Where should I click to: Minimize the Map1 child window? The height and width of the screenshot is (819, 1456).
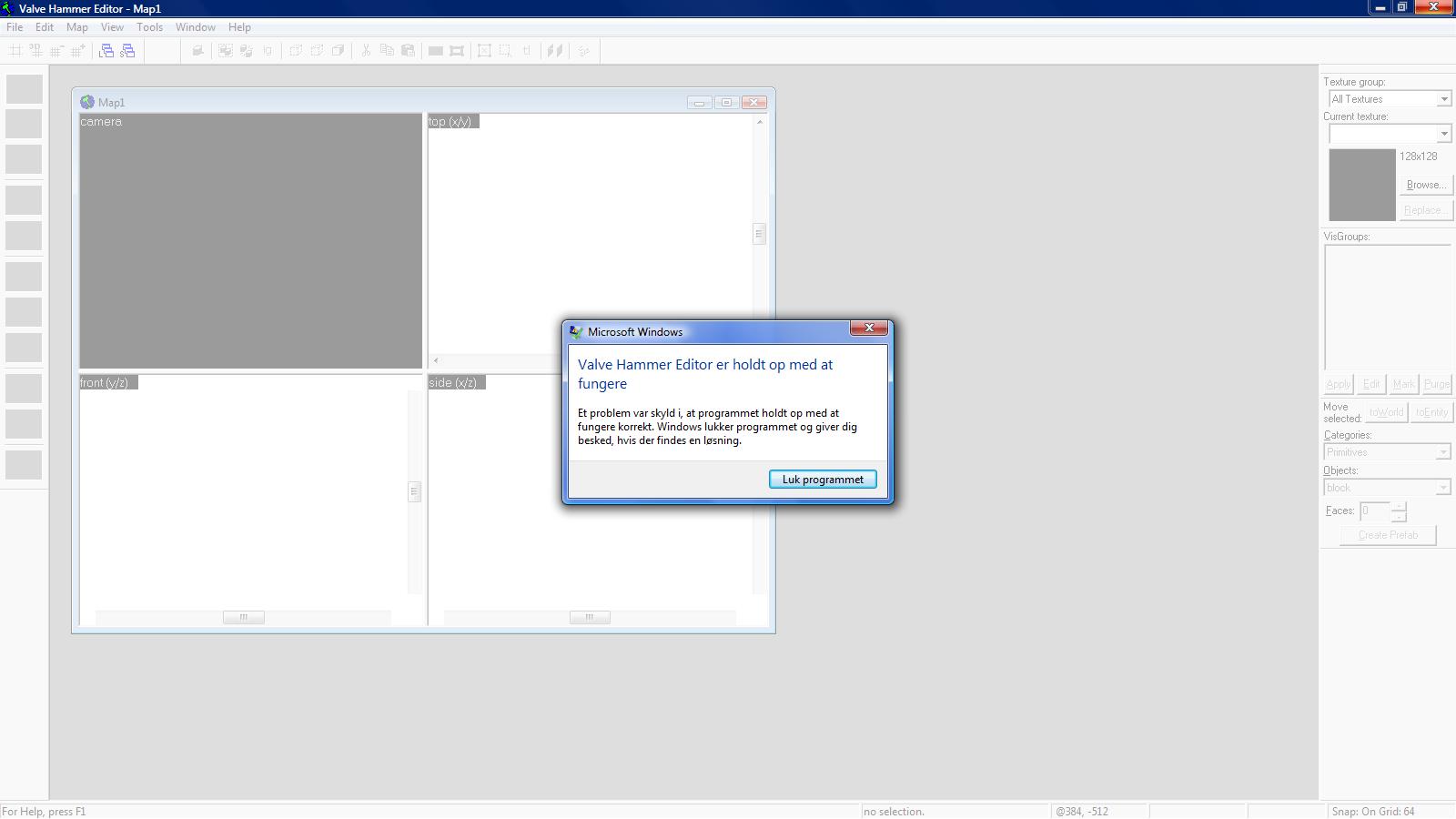tap(699, 102)
